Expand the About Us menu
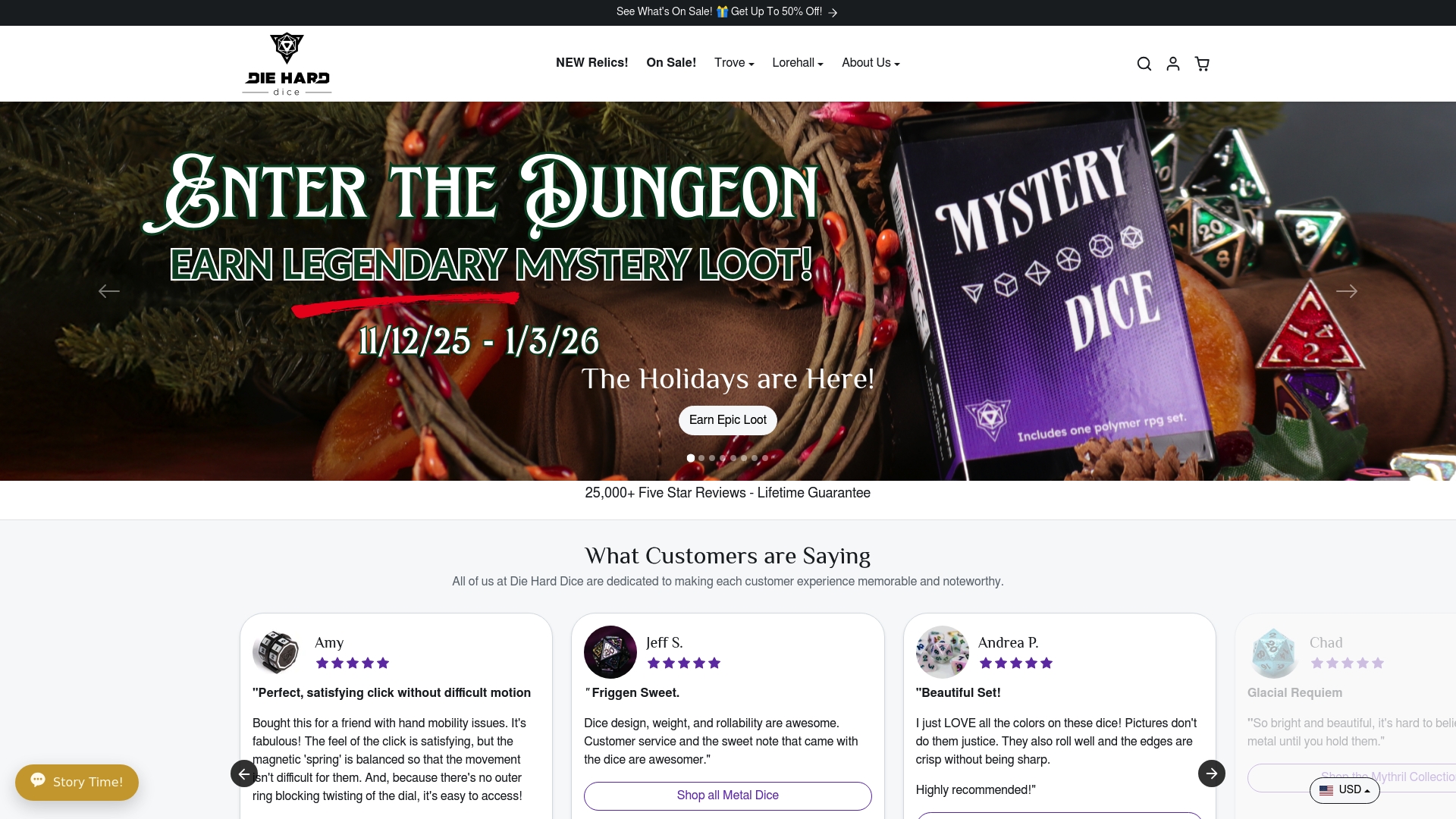 pyautogui.click(x=869, y=63)
